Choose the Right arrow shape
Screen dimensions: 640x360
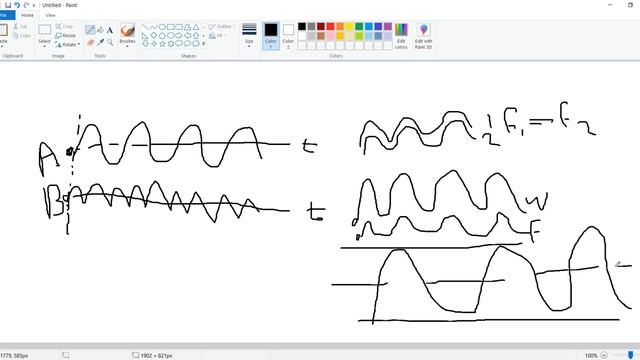pyautogui.click(x=179, y=36)
